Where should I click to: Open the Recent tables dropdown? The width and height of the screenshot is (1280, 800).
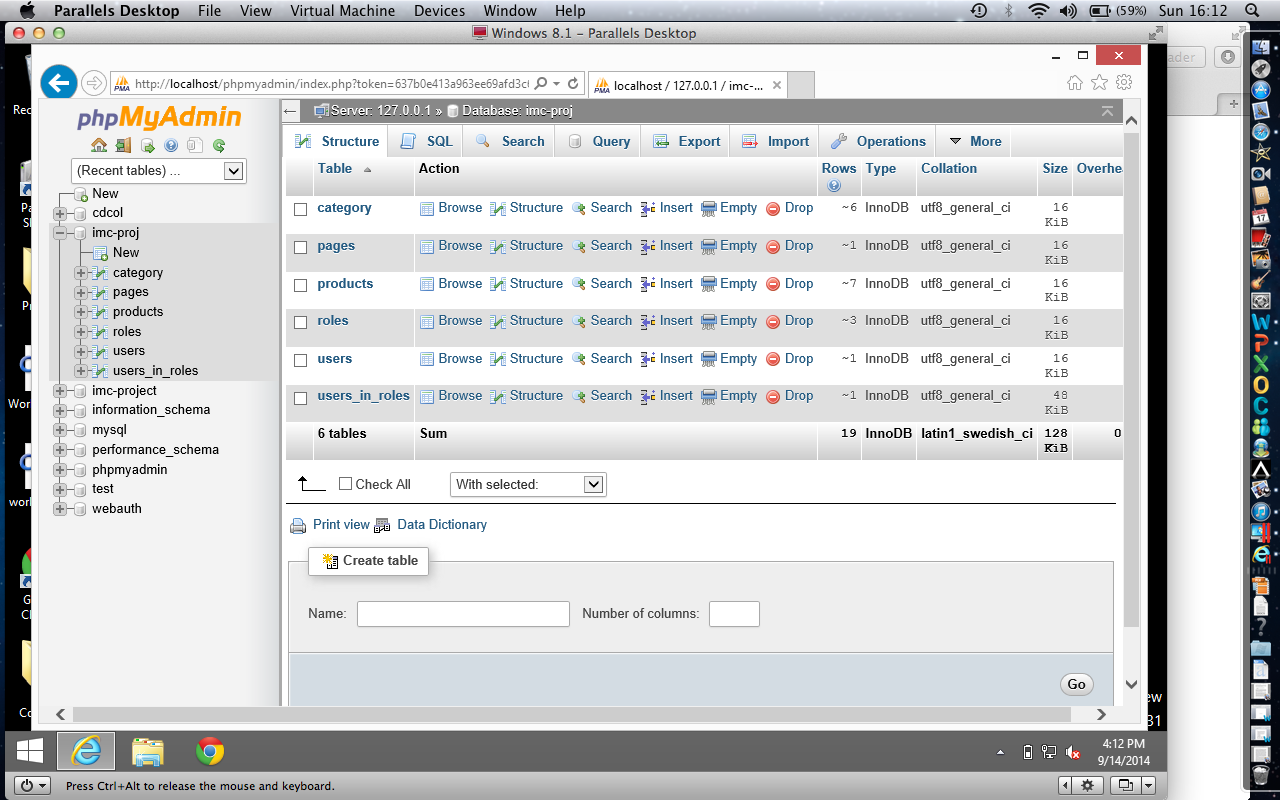tap(158, 171)
